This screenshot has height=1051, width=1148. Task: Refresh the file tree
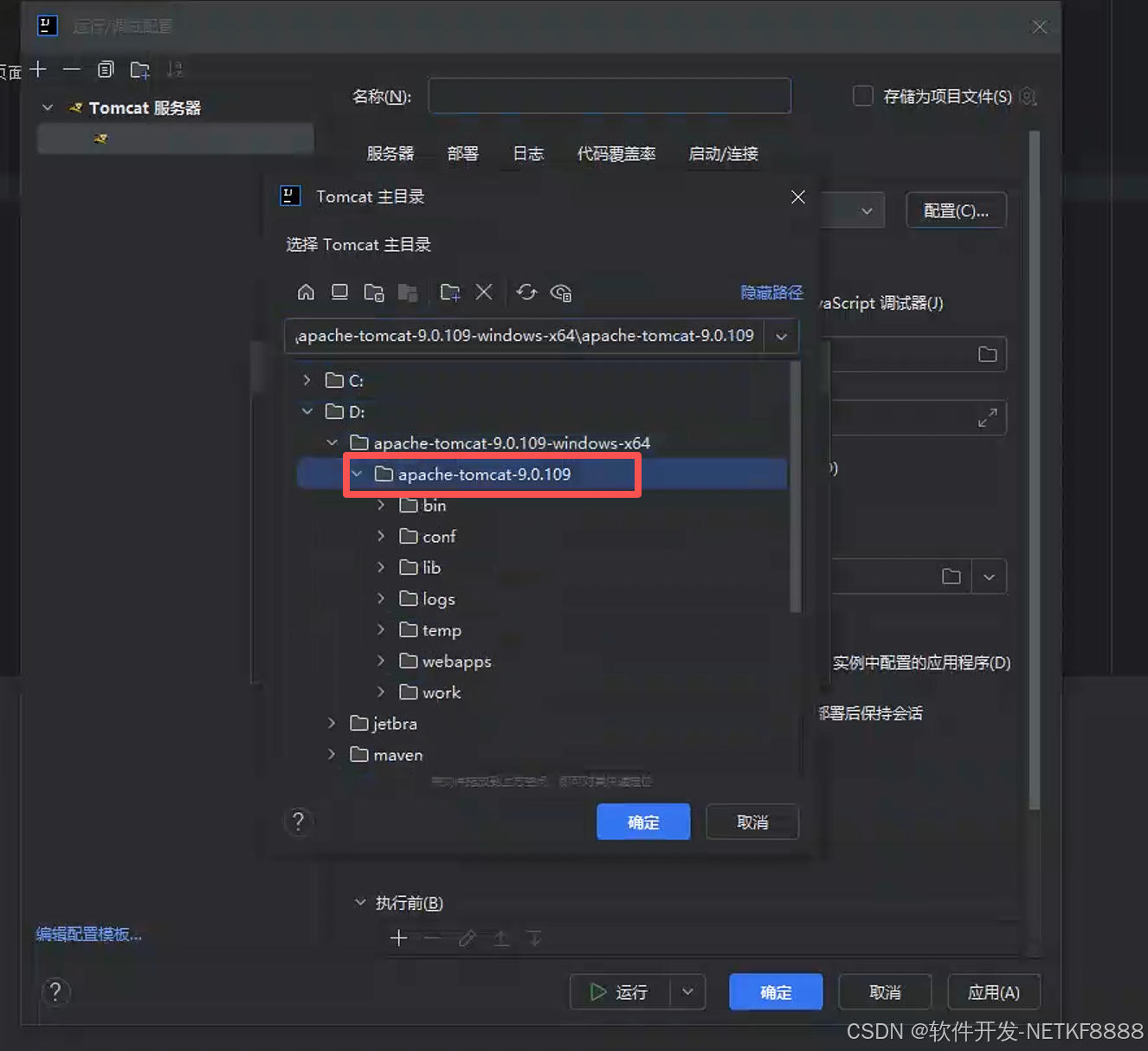click(526, 292)
